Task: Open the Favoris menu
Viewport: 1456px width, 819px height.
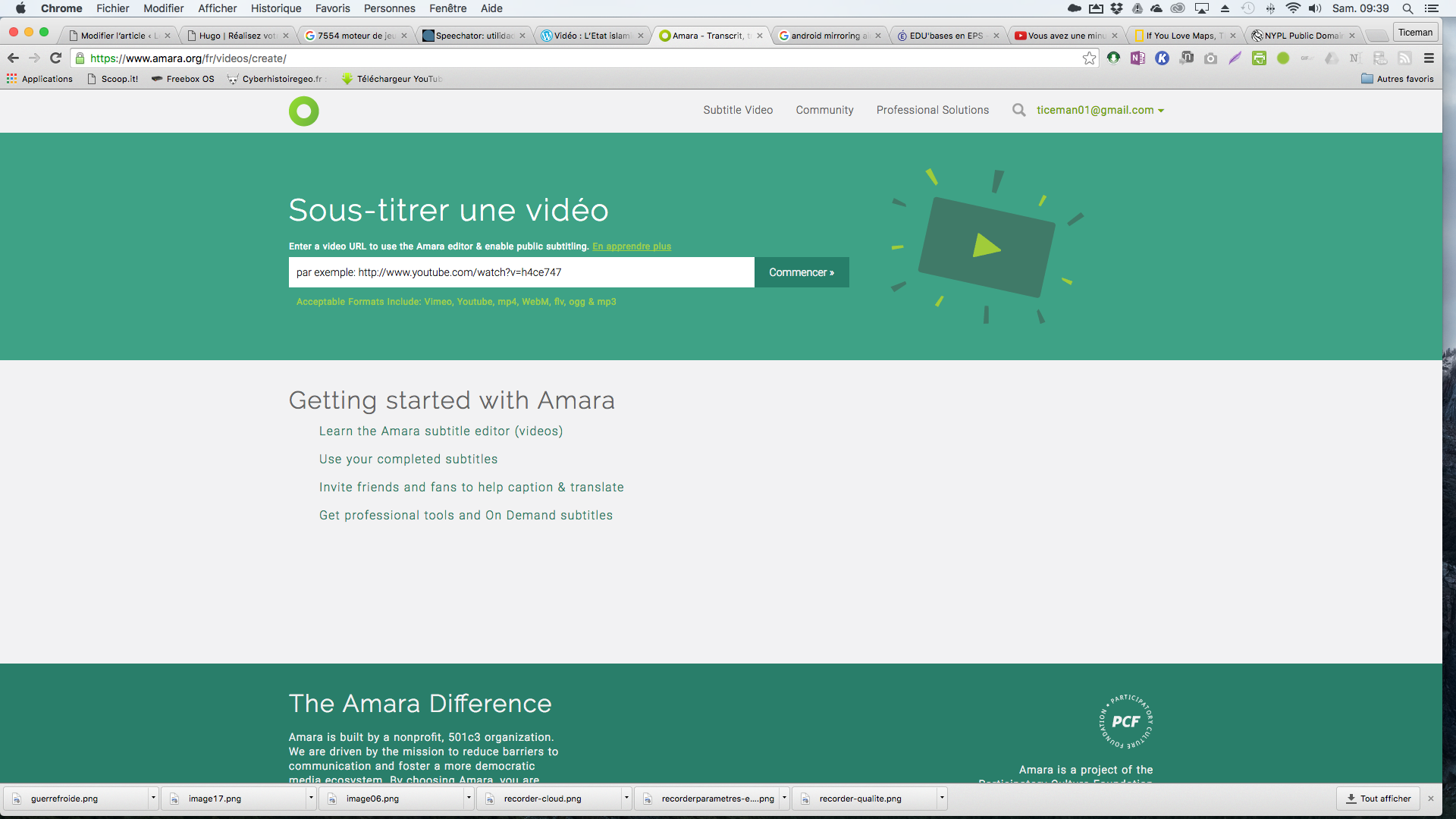Action: pos(332,8)
